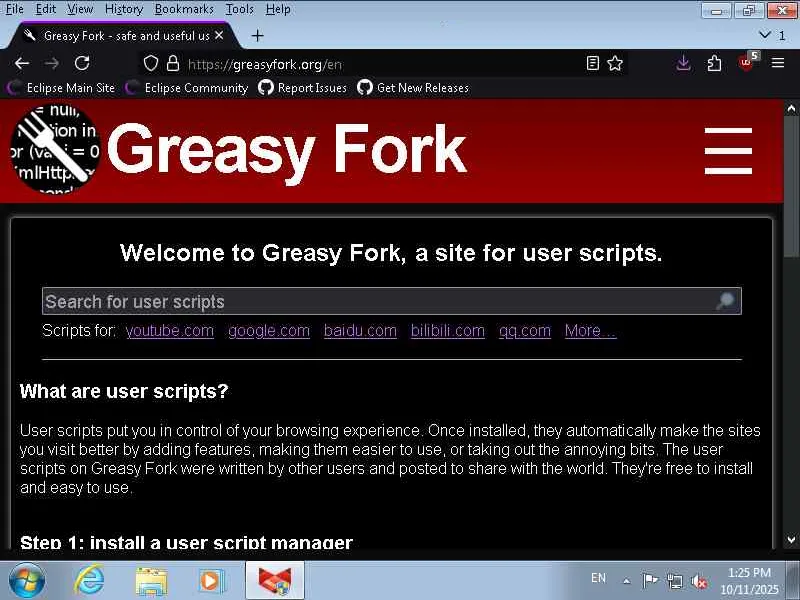Open scripts for baidu.com
Viewport: 800px width, 600px height.
[360, 331]
